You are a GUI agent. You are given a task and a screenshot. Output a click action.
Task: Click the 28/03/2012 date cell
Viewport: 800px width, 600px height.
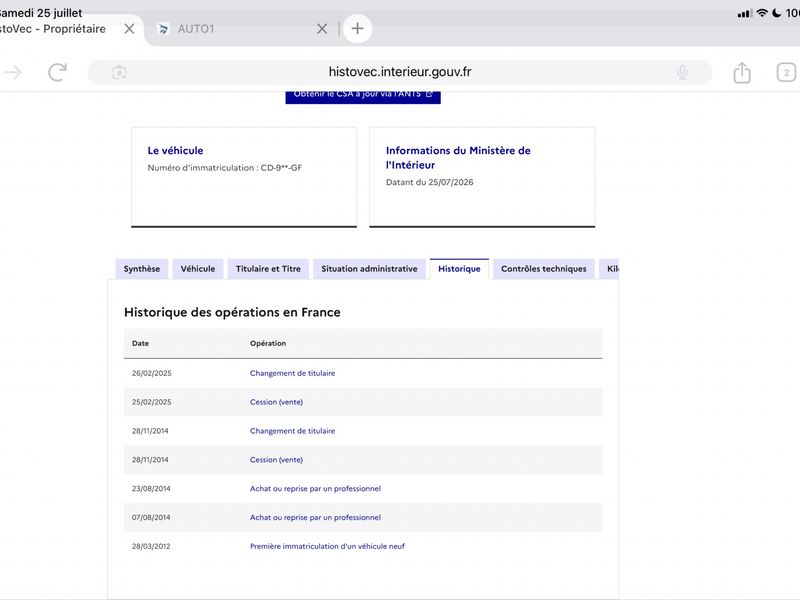click(x=151, y=546)
